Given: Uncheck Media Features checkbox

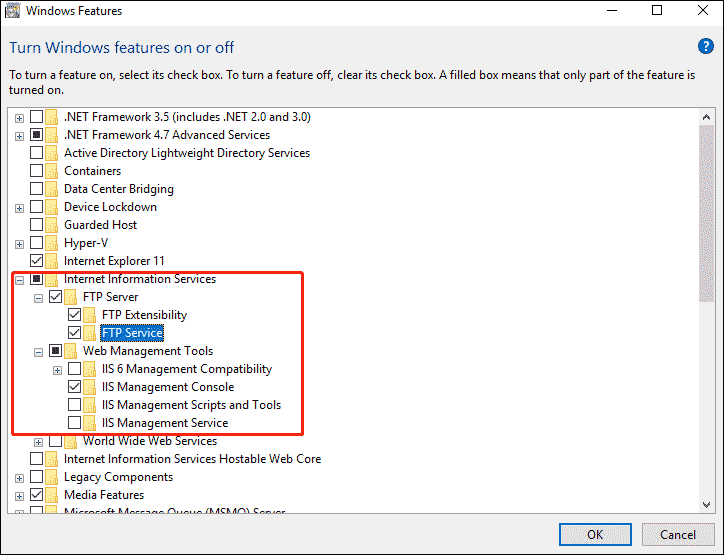Looking at the screenshot, I should click(36, 495).
